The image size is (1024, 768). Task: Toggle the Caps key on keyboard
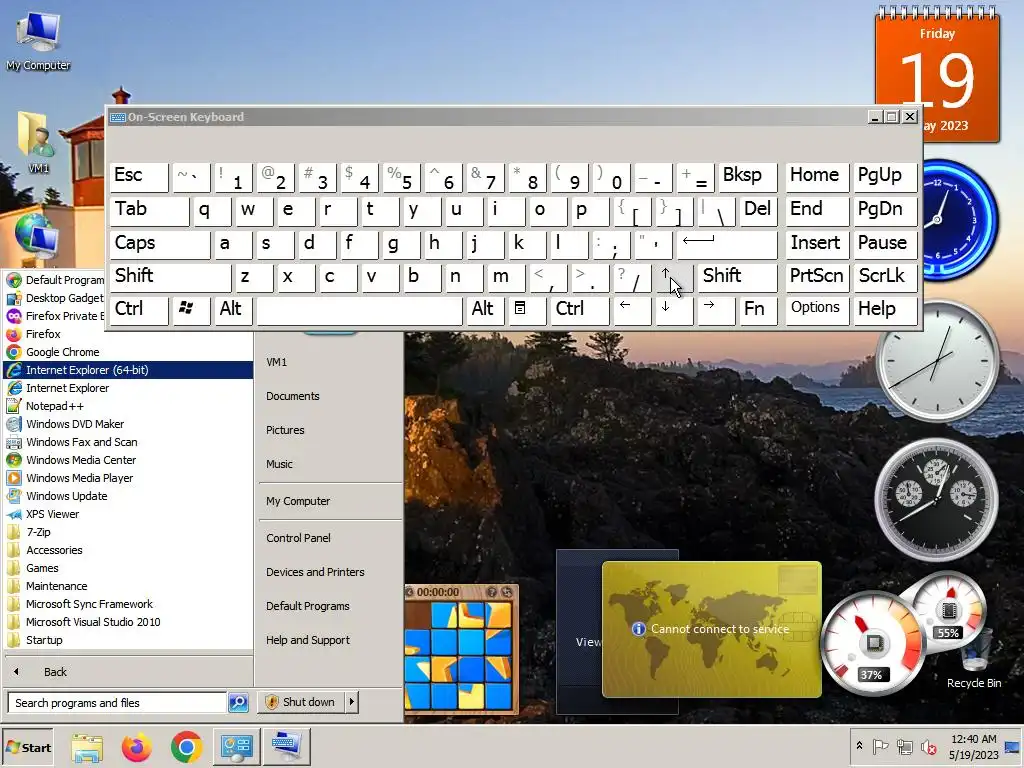click(160, 244)
